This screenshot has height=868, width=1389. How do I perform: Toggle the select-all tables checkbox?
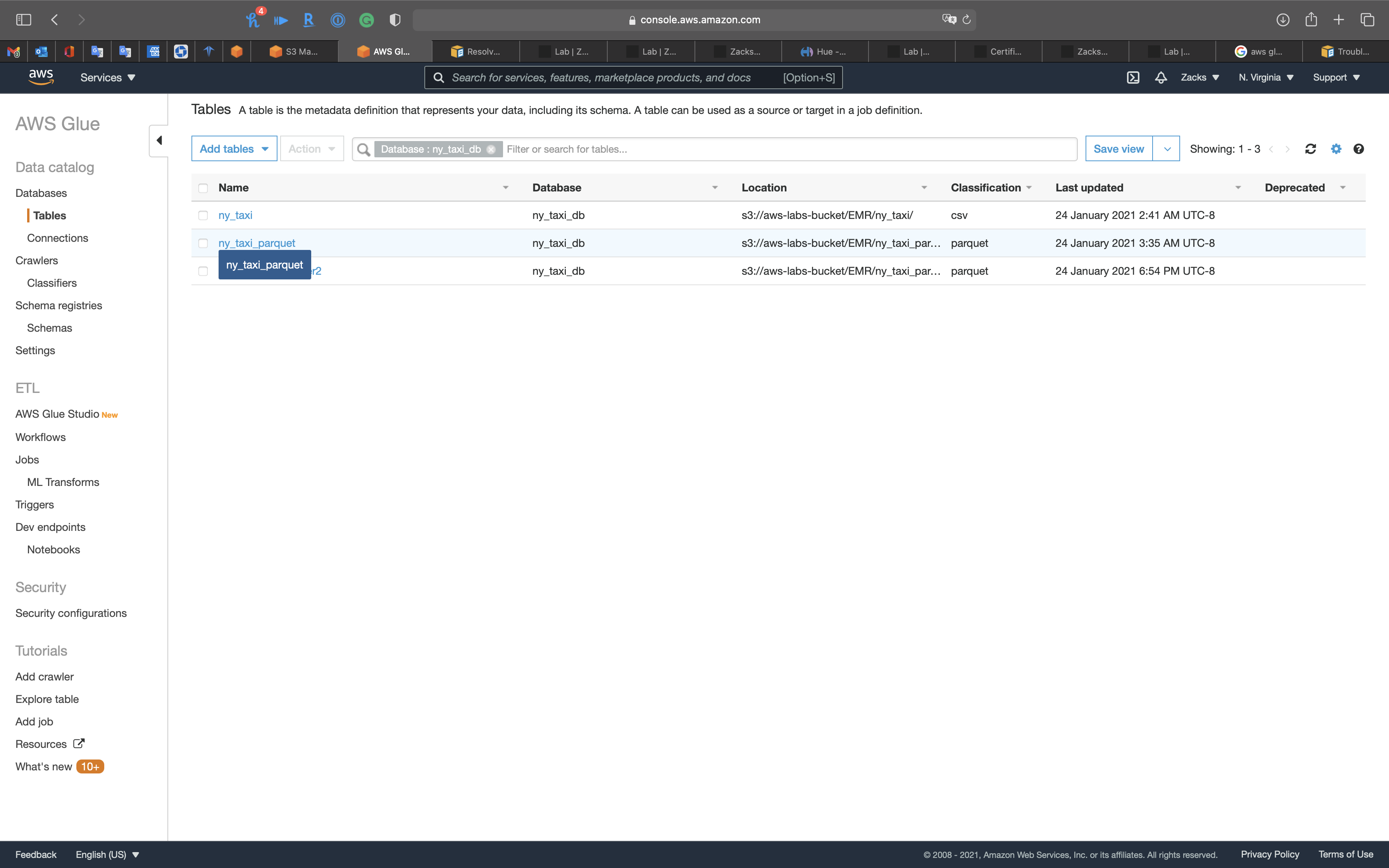(203, 188)
